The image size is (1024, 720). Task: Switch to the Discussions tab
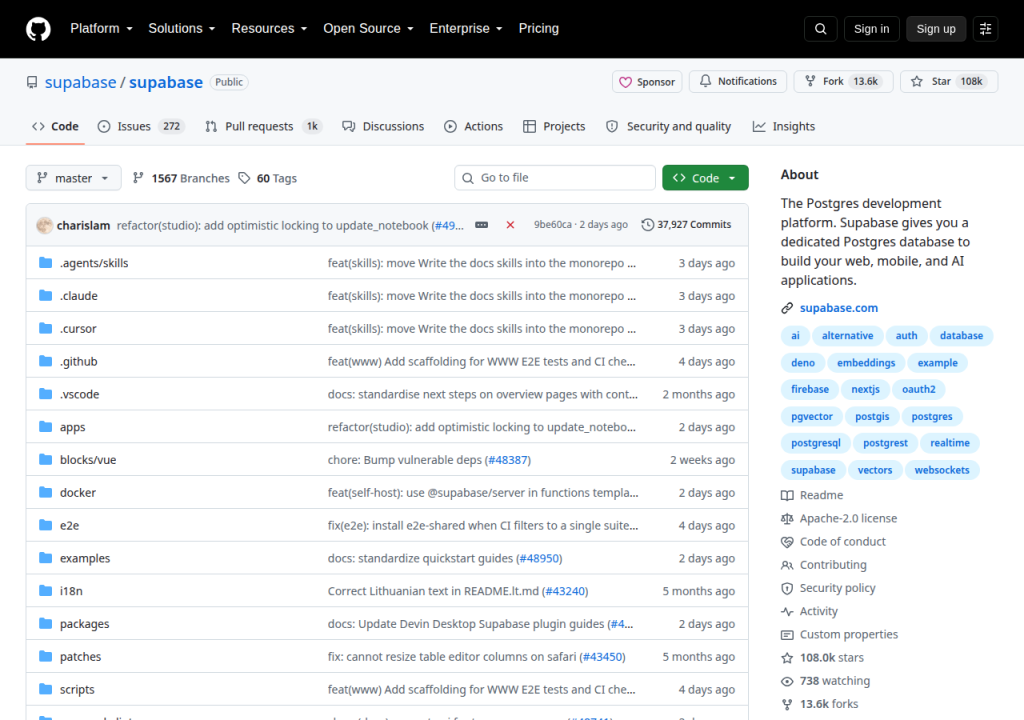coord(383,127)
